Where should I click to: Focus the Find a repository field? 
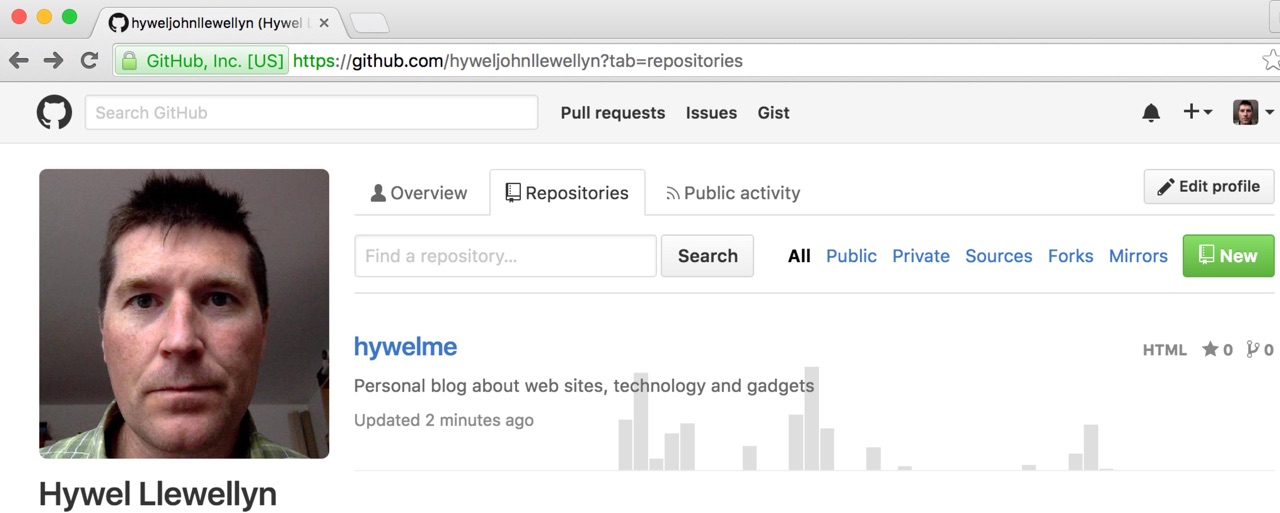coord(505,256)
